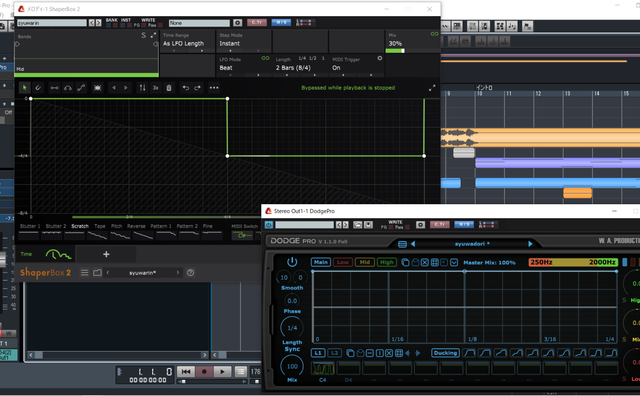This screenshot has width=640, height=396.
Task: Change the Length 2 Bars selector
Action: pos(300,65)
